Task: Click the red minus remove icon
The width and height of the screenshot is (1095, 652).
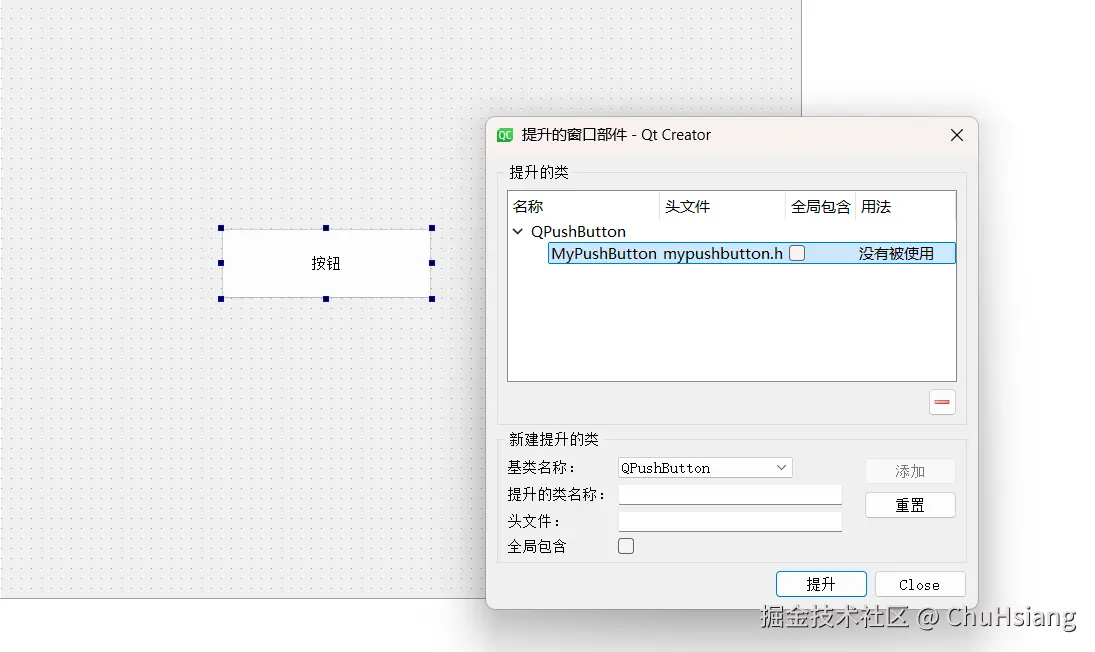Action: pyautogui.click(x=941, y=401)
